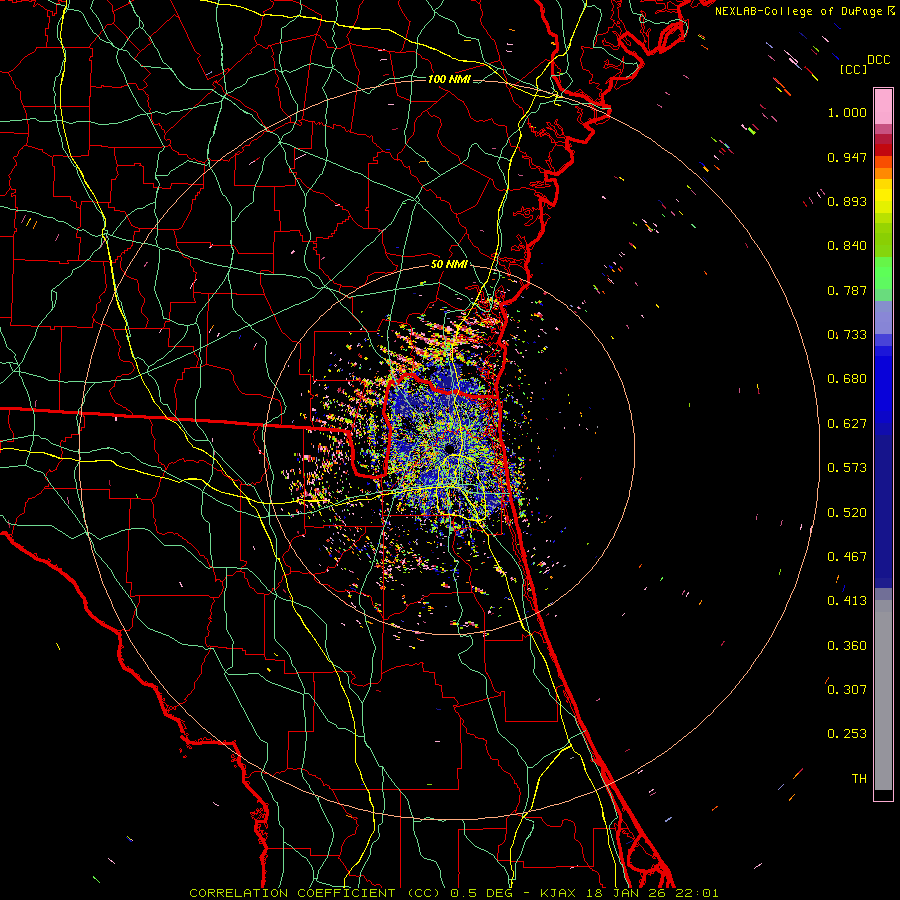Click the CORRELATION COEFFICIENT (CC) title text
900x900 pixels.
pos(315,893)
